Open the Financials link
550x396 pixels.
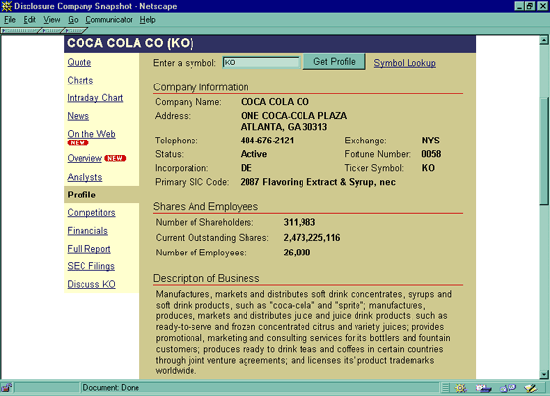(x=87, y=231)
